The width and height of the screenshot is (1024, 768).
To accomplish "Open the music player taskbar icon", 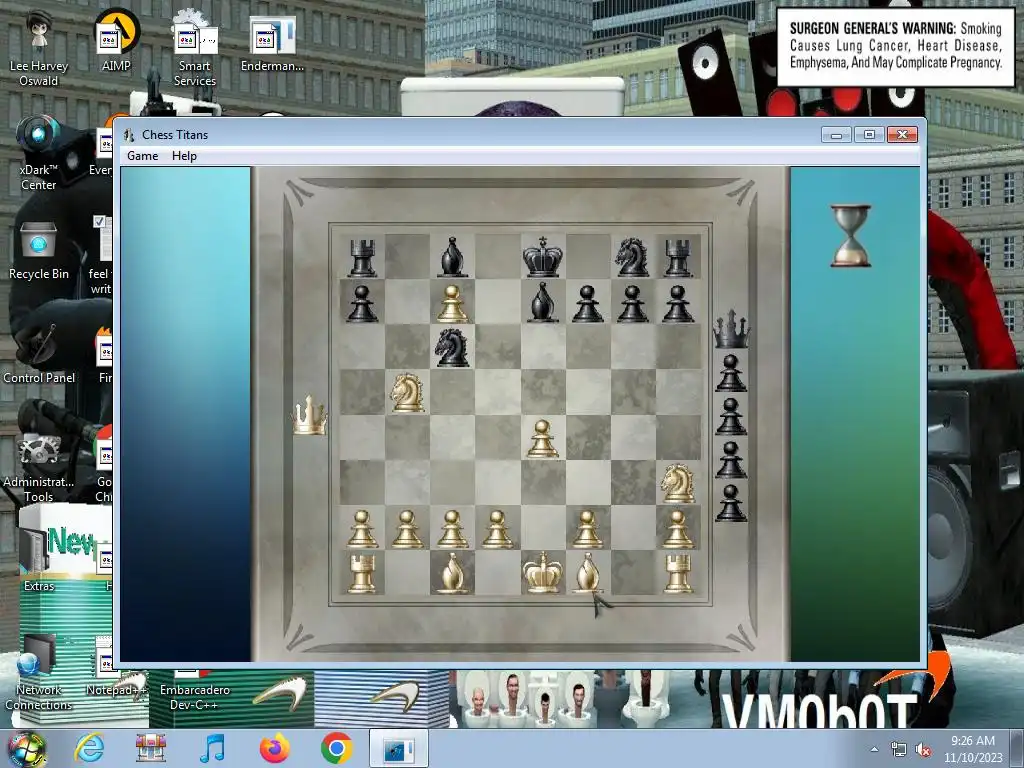I will (x=212, y=748).
